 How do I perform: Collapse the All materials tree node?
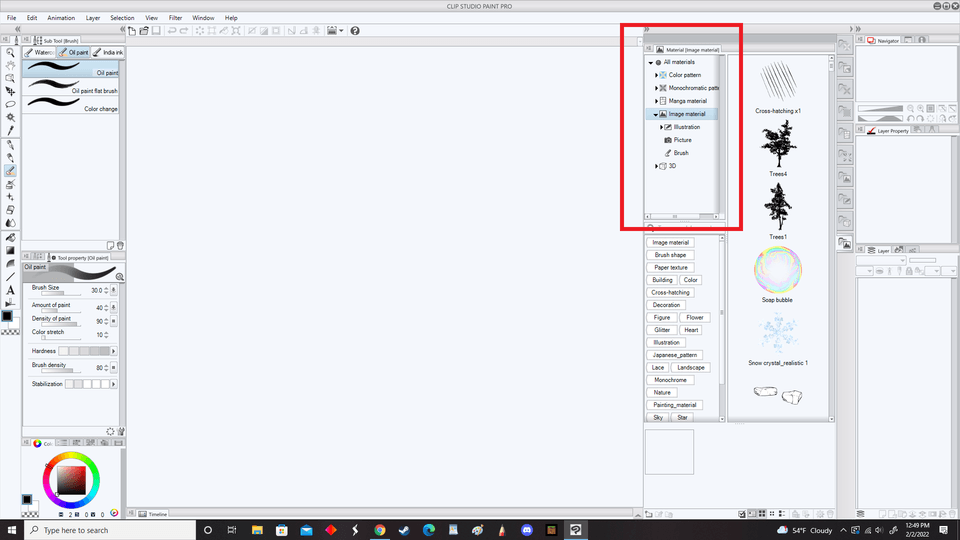coord(651,62)
